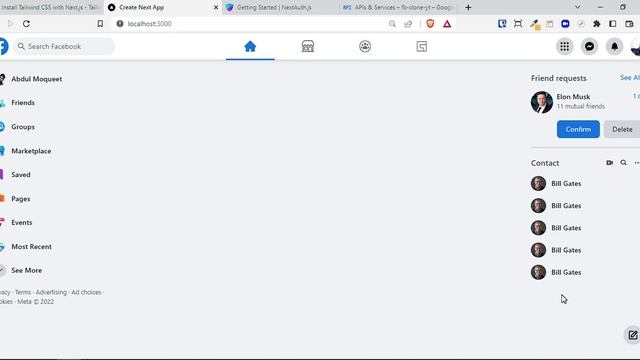Click Friend requests heading text
Screen dimensions: 640x360
point(558,78)
